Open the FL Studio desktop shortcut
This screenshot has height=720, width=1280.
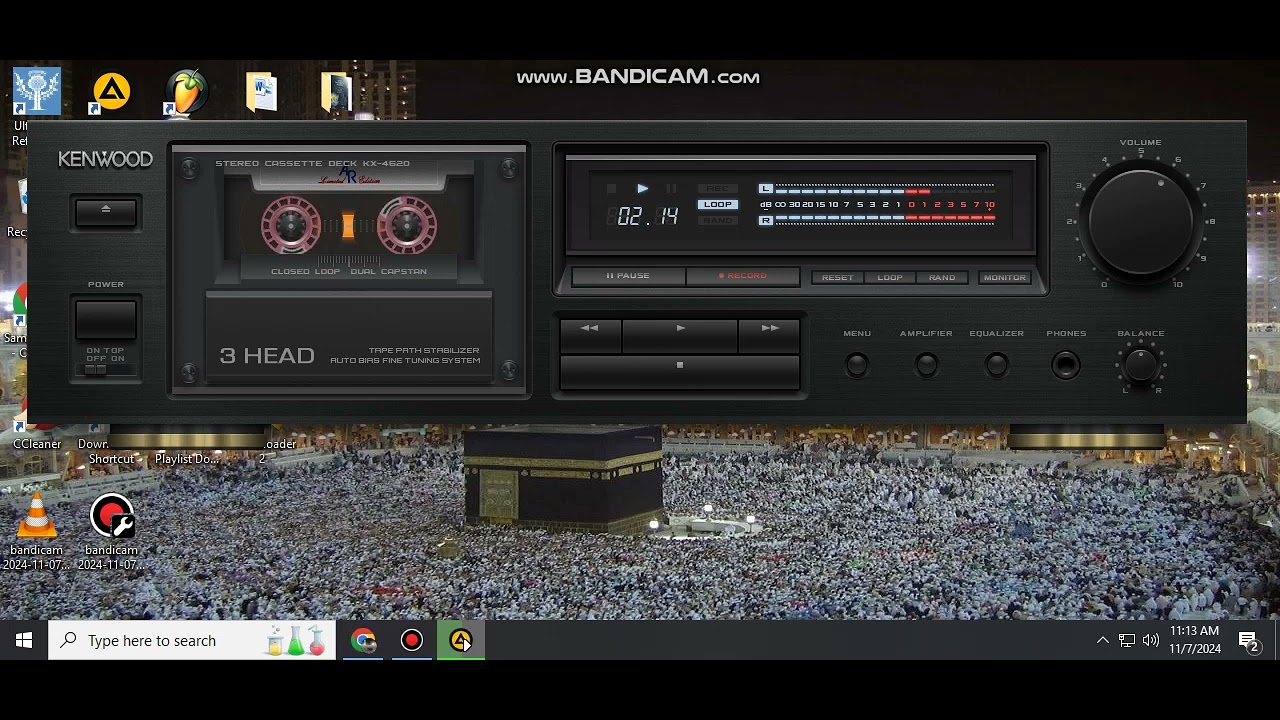(x=187, y=92)
